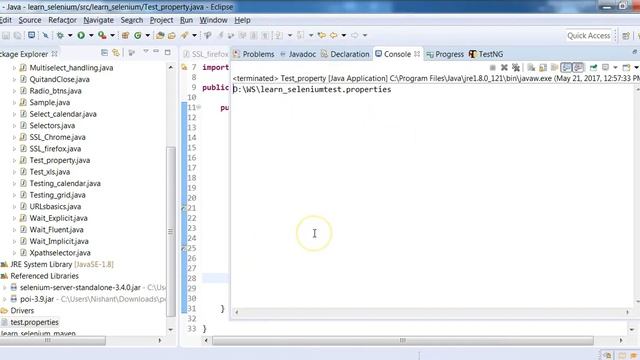Click the Back navigation yellow arrow icon
This screenshot has height=360, width=640.
(333, 36)
